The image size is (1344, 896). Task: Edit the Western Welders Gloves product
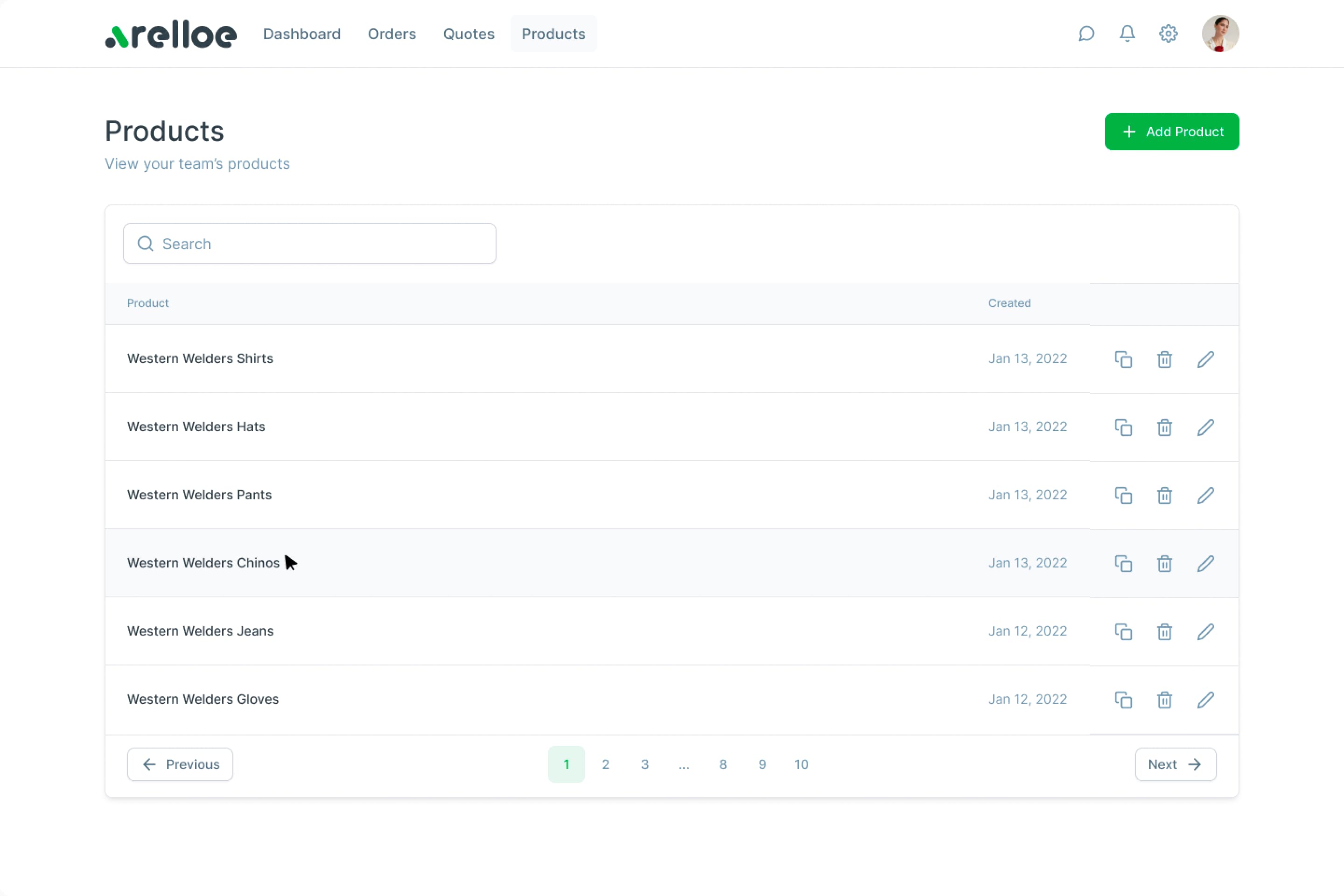pyautogui.click(x=1206, y=700)
